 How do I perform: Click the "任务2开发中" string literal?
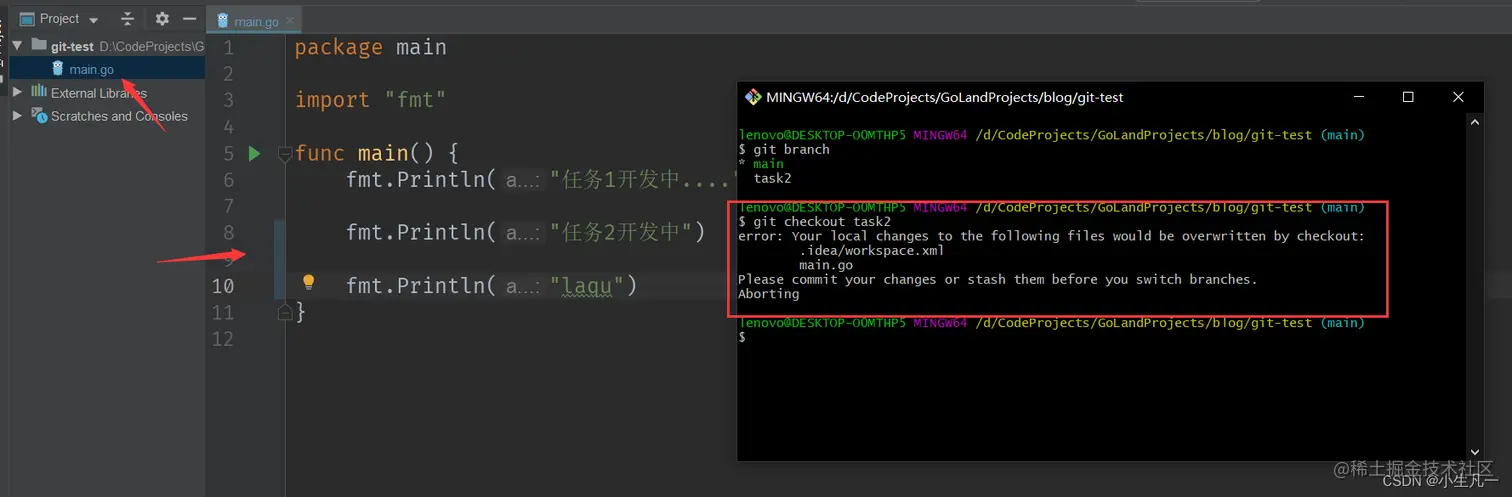pyautogui.click(x=628, y=233)
